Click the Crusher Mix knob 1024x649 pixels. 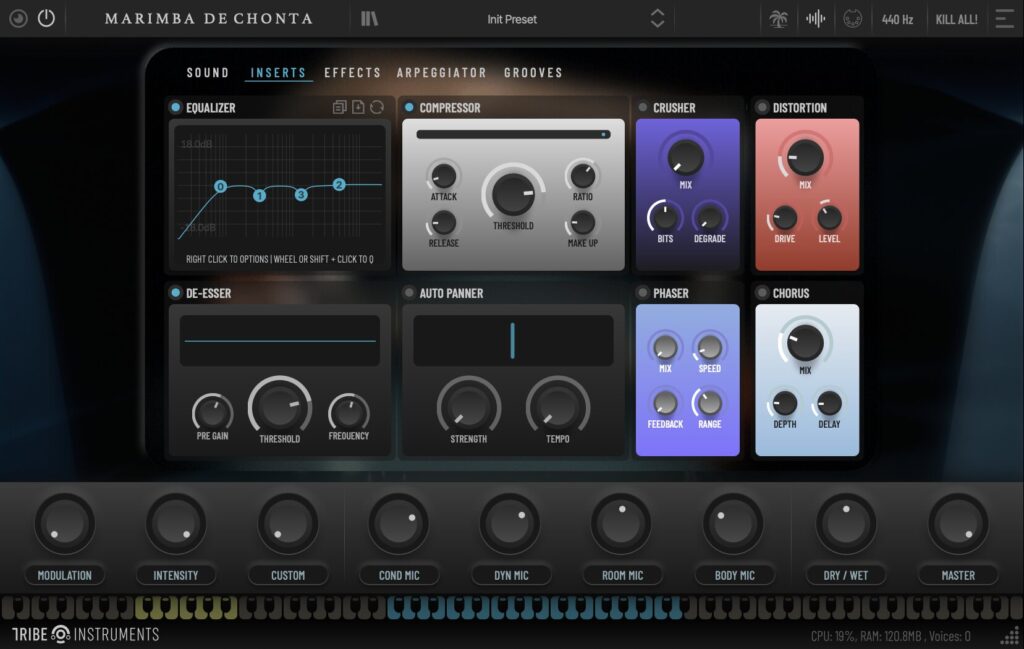pos(685,157)
